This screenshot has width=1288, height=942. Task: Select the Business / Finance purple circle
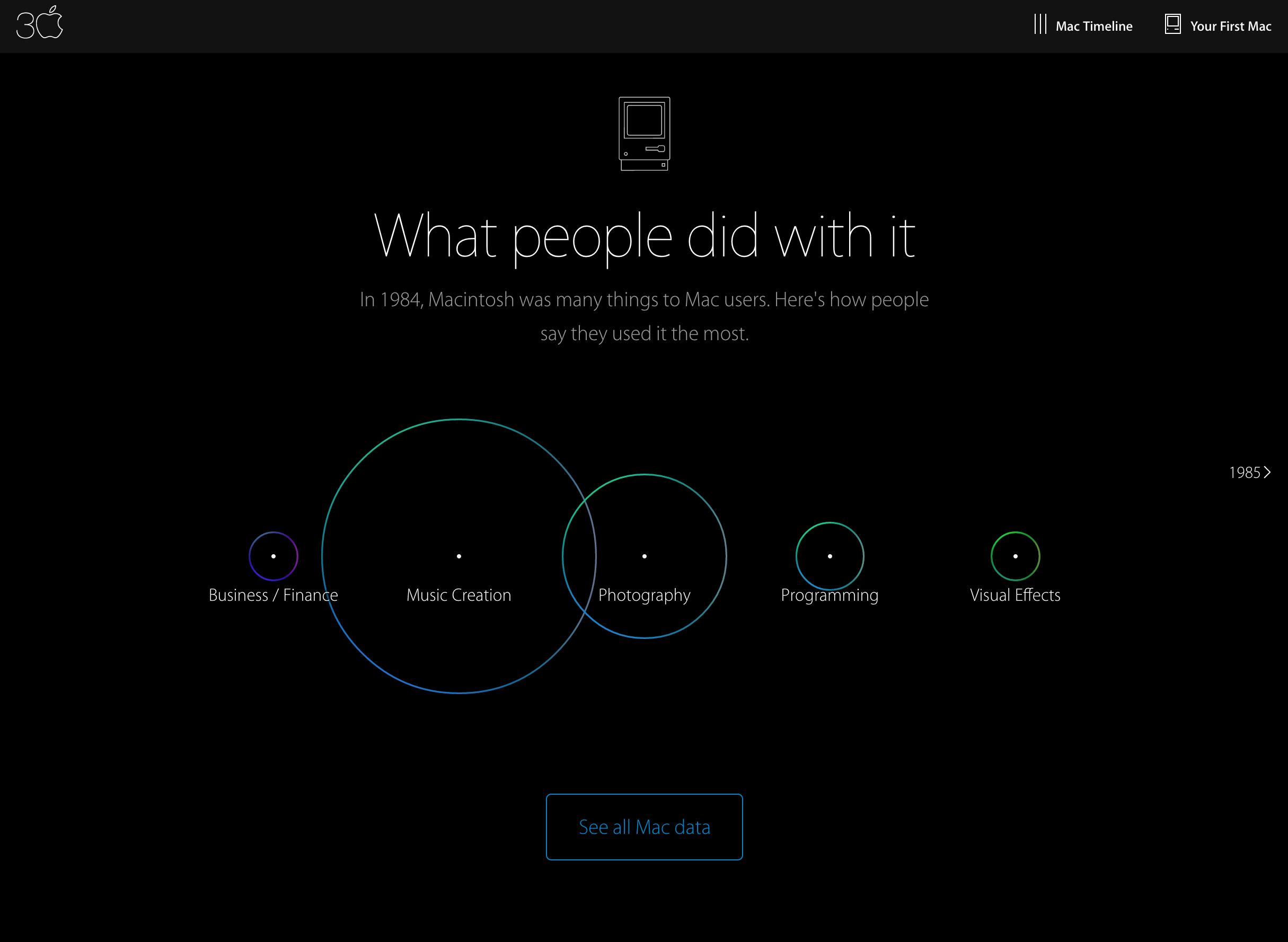pos(273,556)
